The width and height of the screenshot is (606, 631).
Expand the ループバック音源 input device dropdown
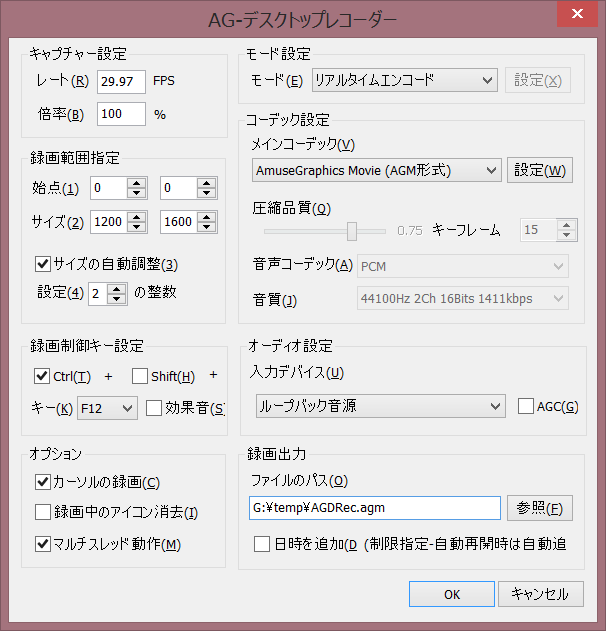(x=381, y=406)
